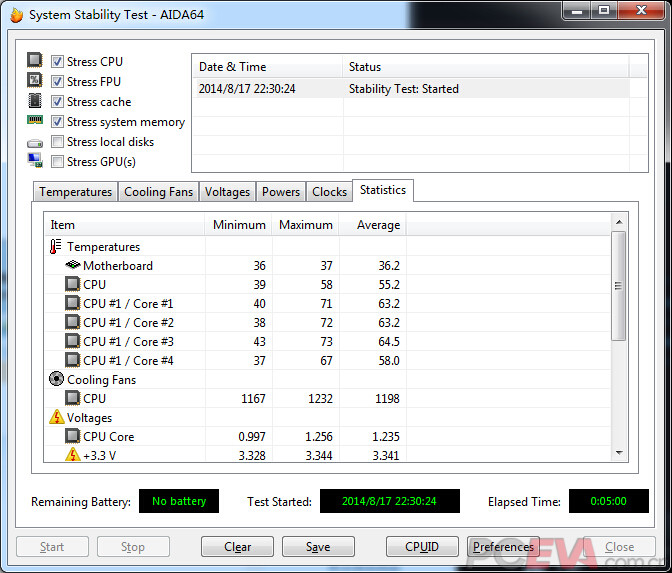Click the chip icon of CPU temperature row

pyautogui.click(x=72, y=284)
